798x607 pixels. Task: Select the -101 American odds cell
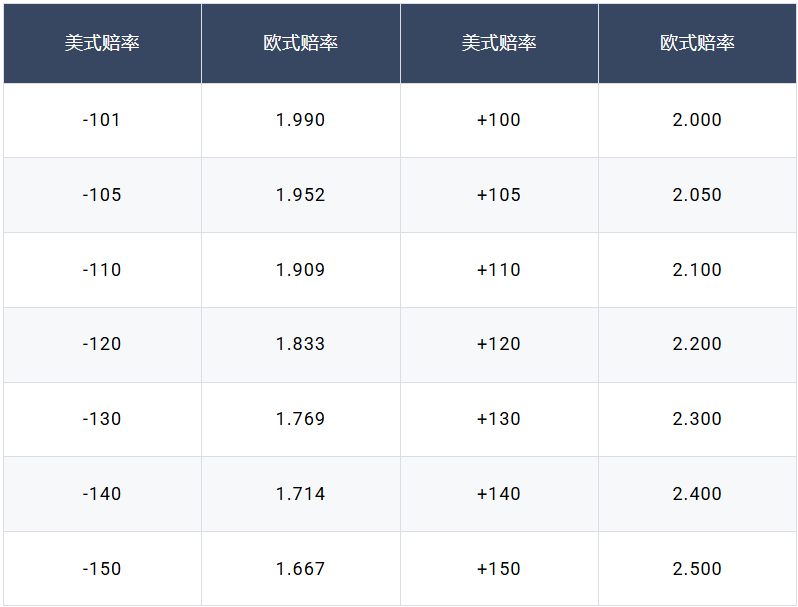[102, 120]
